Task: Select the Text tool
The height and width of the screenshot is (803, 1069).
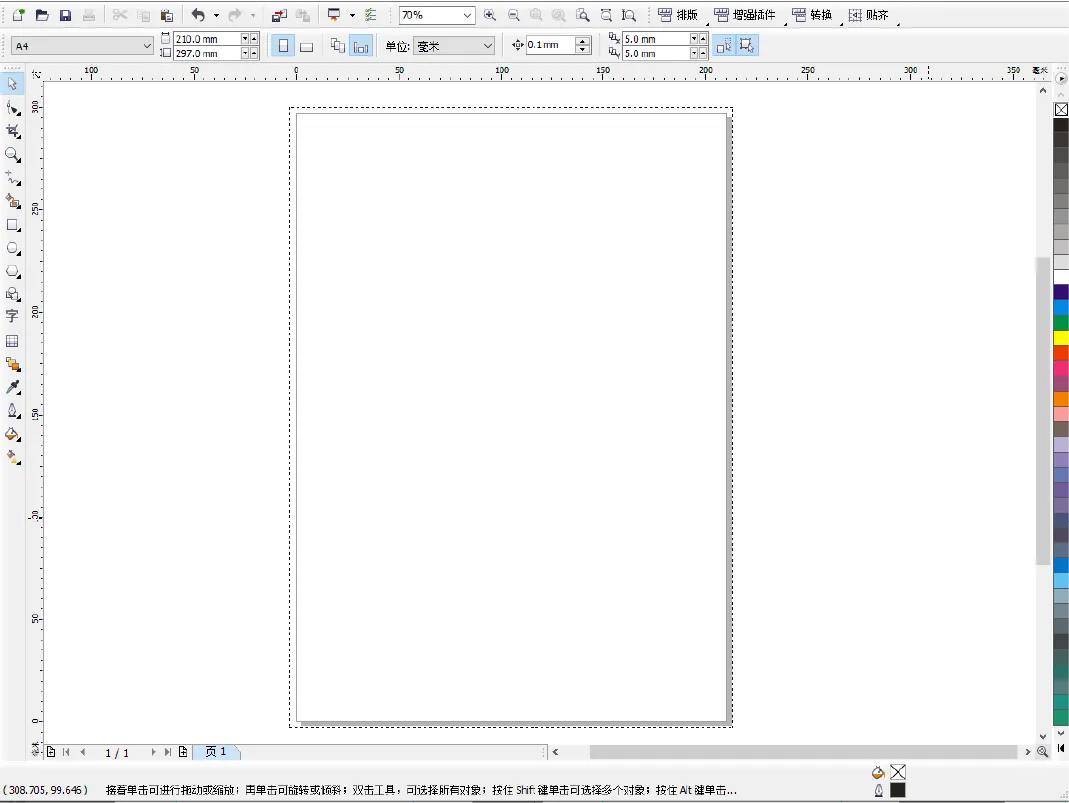Action: [x=12, y=316]
